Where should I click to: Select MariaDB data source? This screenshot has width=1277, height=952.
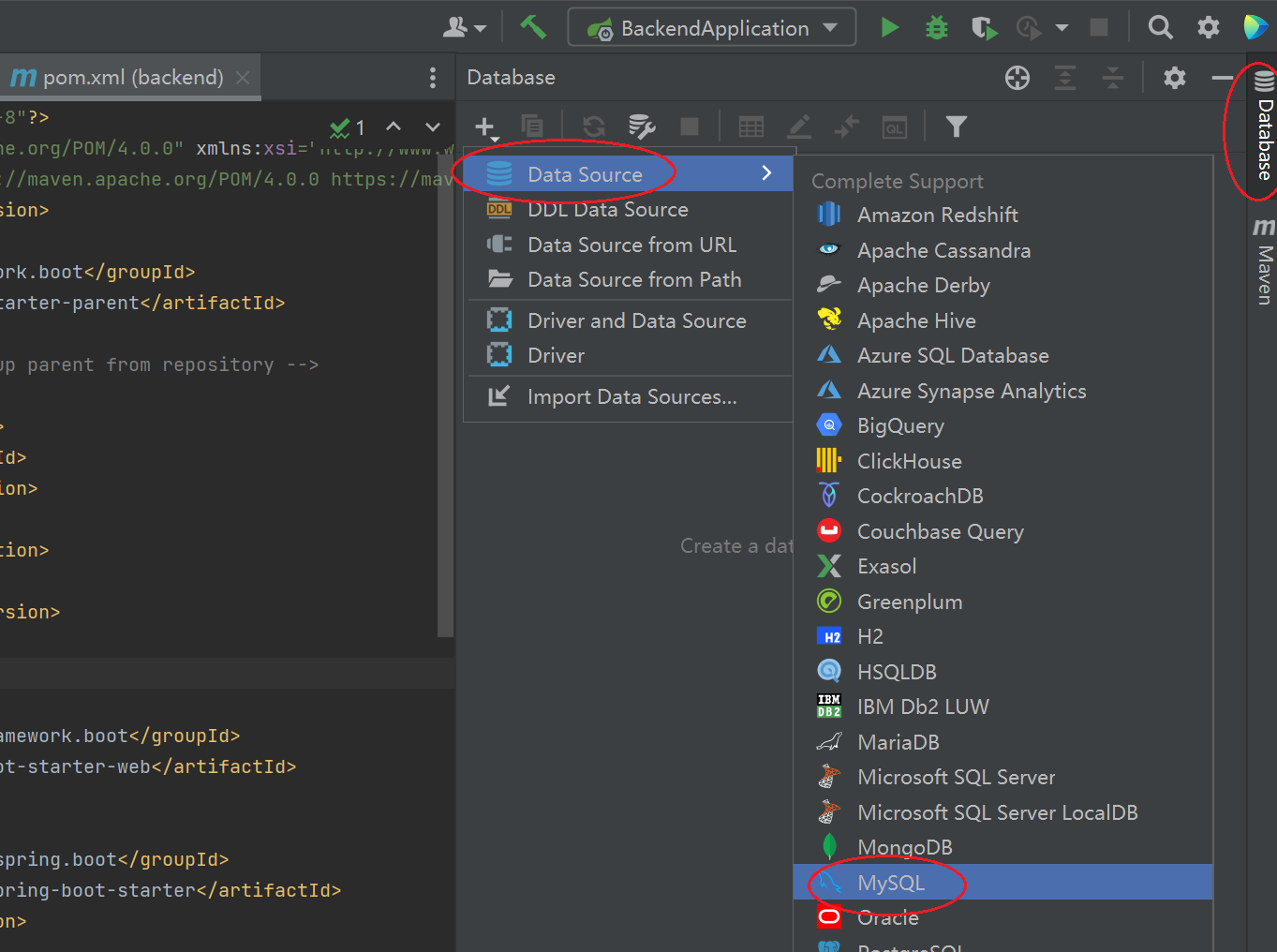coord(1002,742)
